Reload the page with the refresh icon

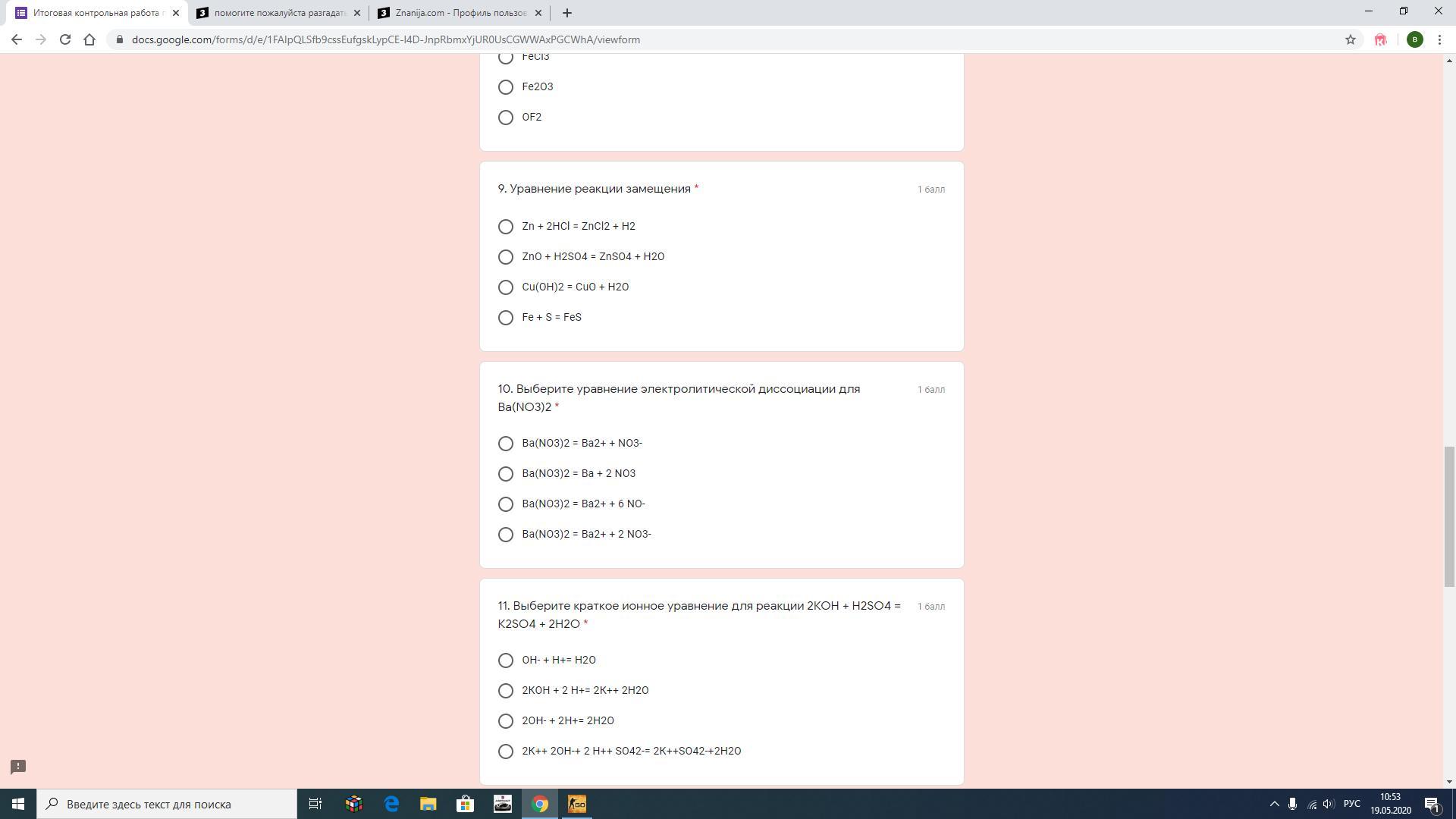[x=65, y=39]
